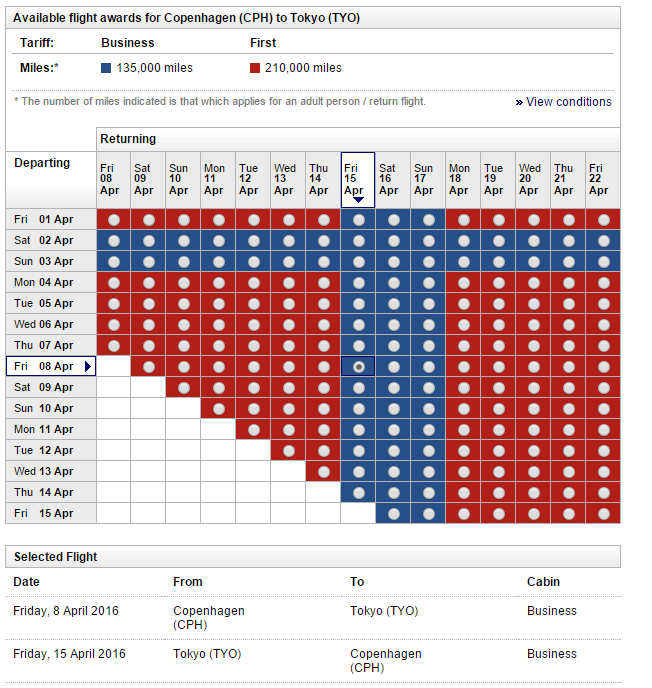Select departing 03 Apr returning 14 Apr radio
Viewport: 652px width, 688px height.
point(323,262)
